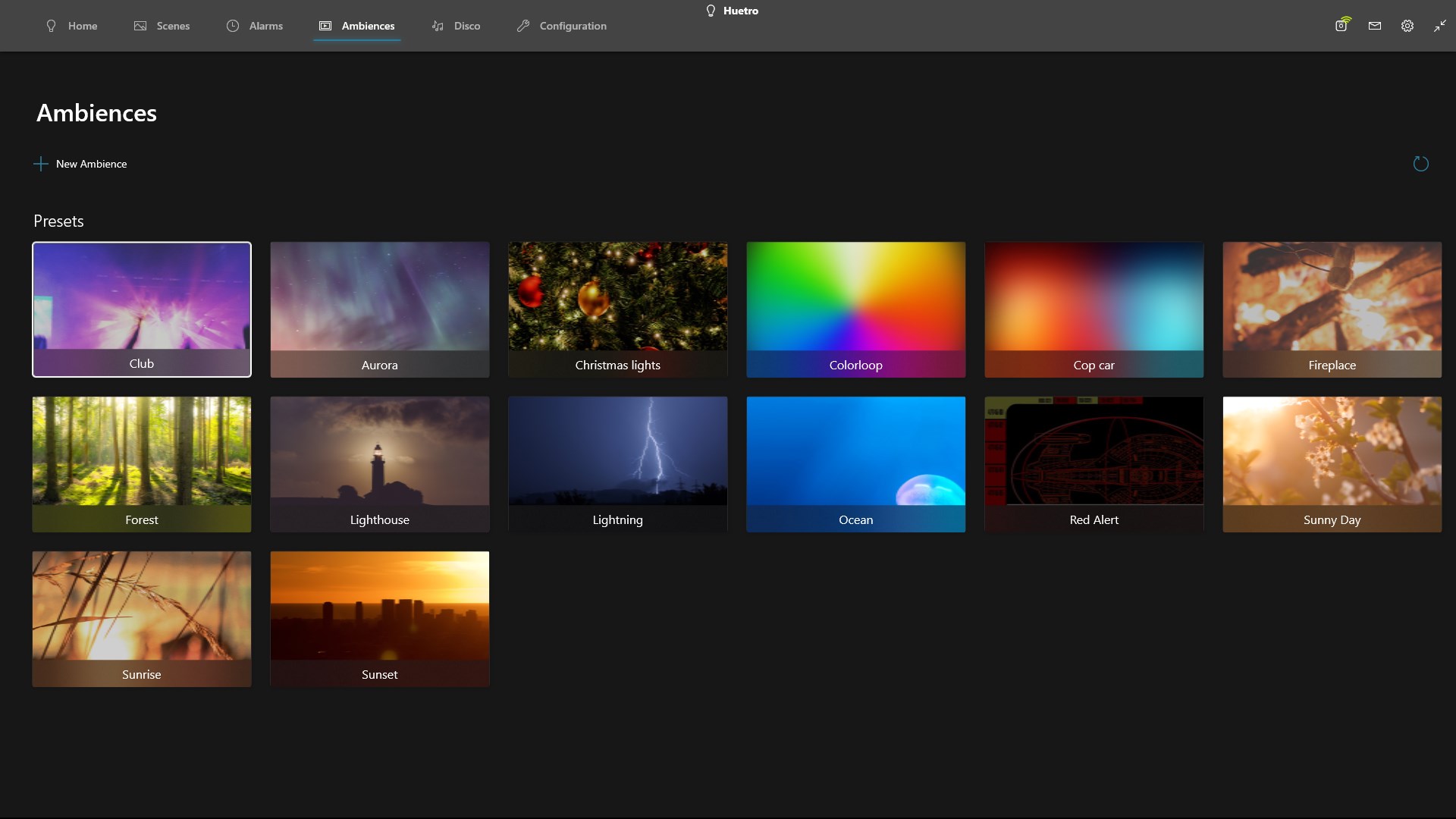The width and height of the screenshot is (1456, 819).
Task: Open the Configuration tab
Action: (561, 26)
